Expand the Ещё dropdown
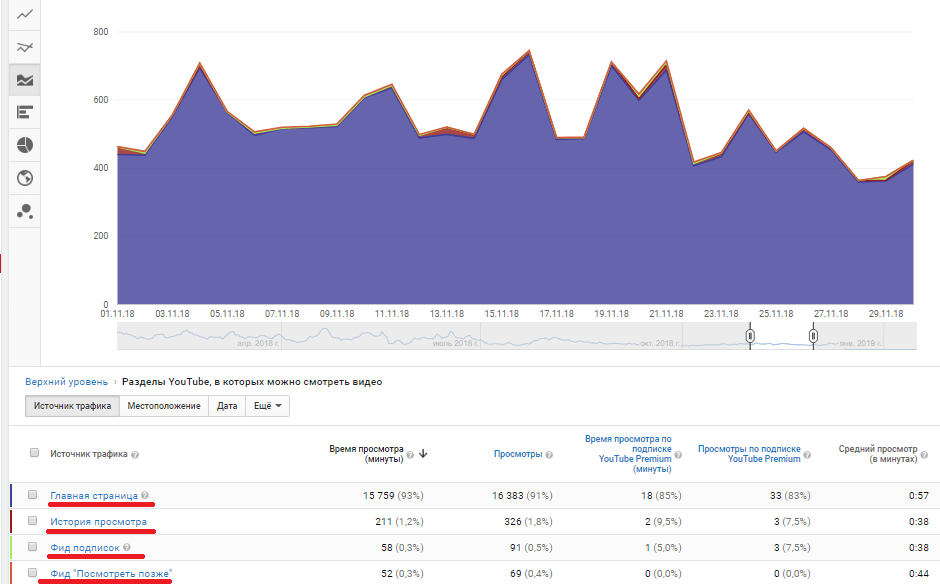The width and height of the screenshot is (940, 584). point(267,406)
